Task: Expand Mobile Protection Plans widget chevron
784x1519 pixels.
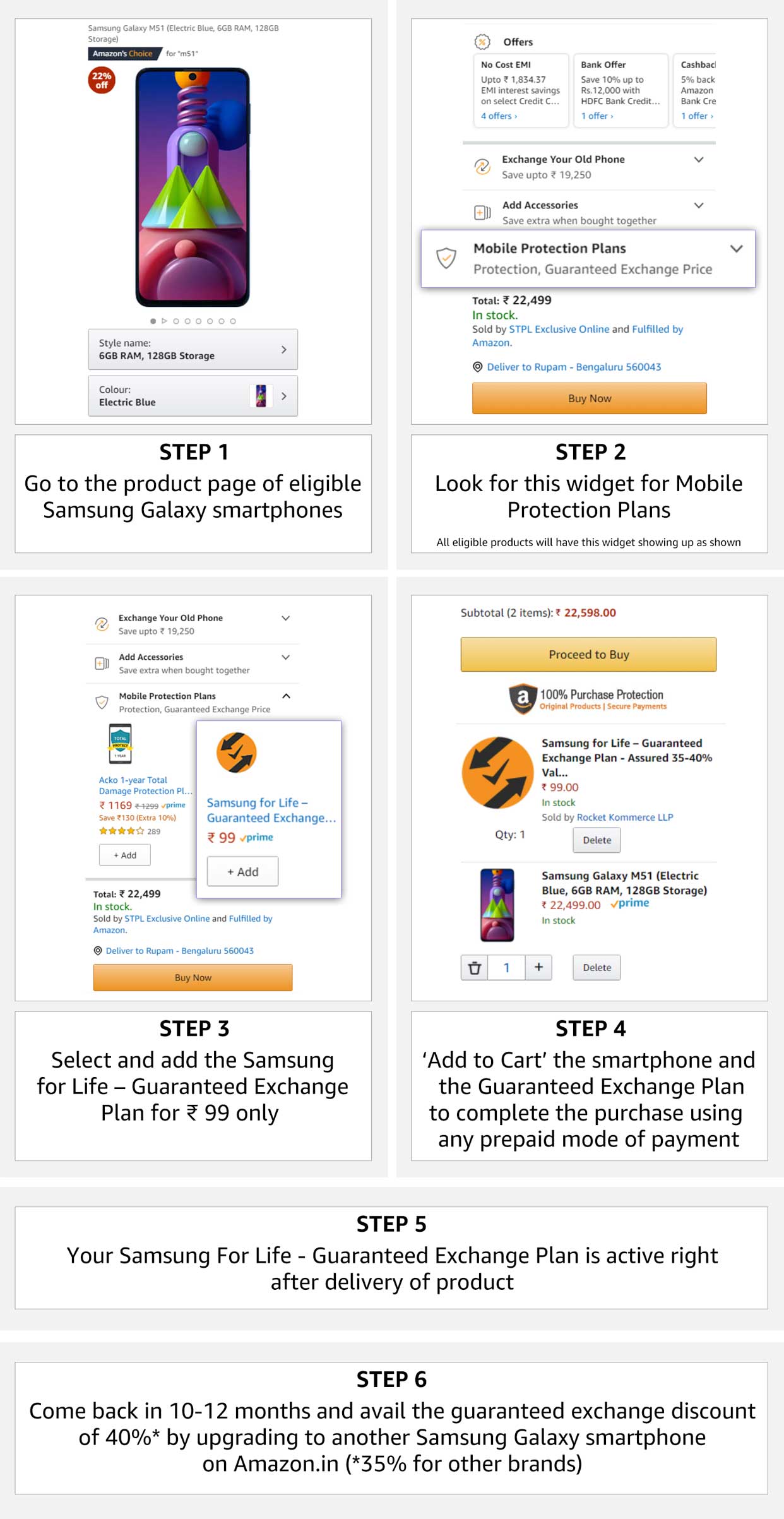Action: click(x=736, y=249)
